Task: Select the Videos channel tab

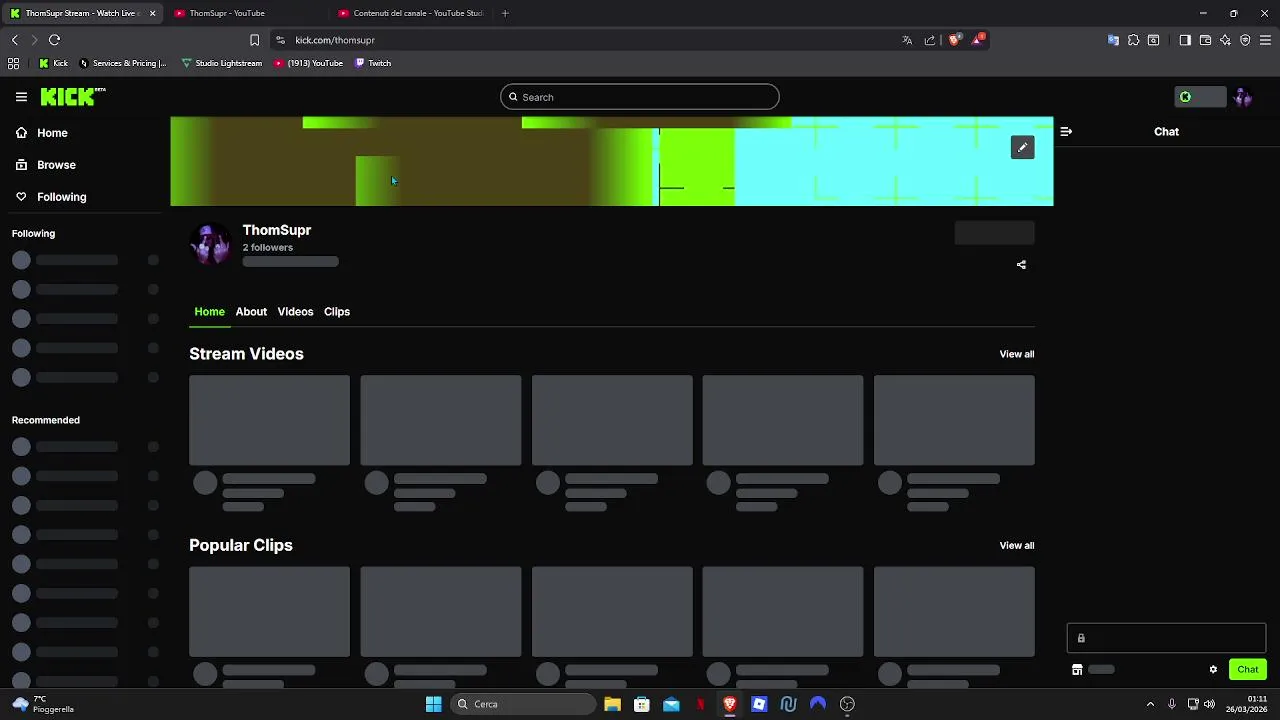Action: (x=295, y=312)
